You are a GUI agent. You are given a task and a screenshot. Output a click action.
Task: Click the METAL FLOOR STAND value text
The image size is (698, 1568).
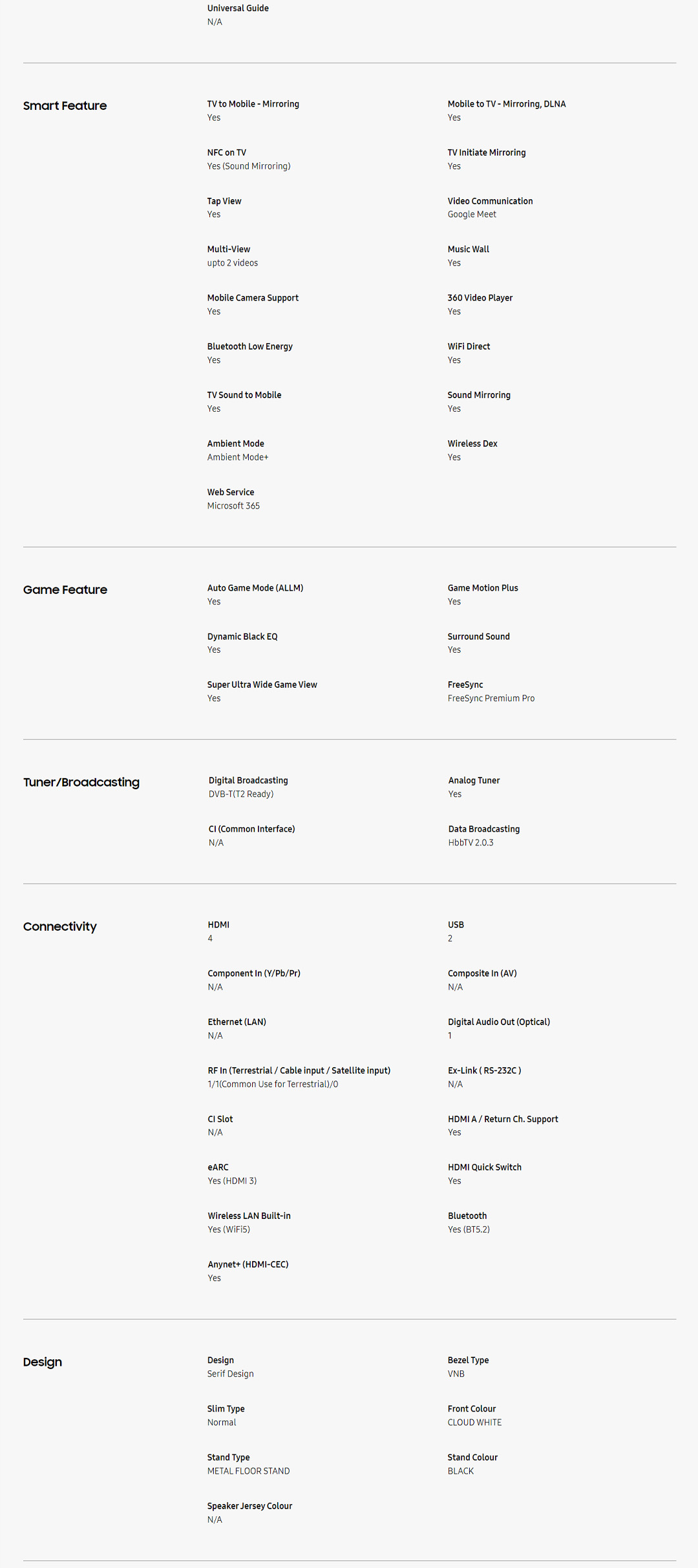coord(248,1471)
